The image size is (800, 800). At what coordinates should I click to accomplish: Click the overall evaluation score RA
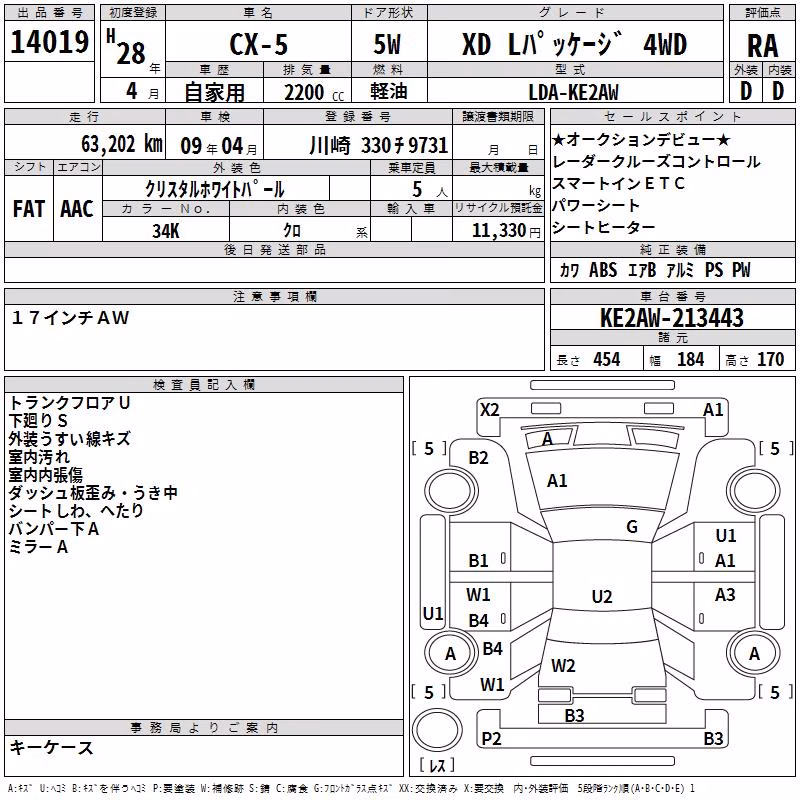tap(763, 46)
